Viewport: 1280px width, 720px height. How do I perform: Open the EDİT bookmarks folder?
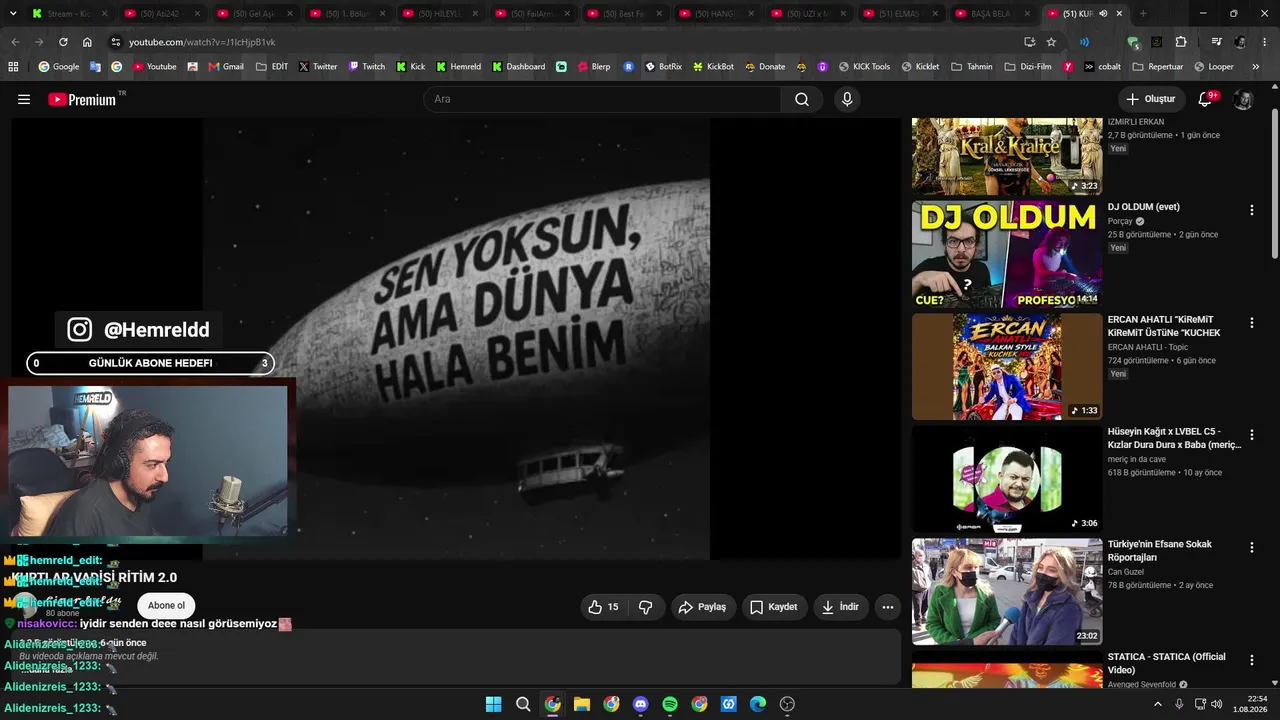pos(272,67)
